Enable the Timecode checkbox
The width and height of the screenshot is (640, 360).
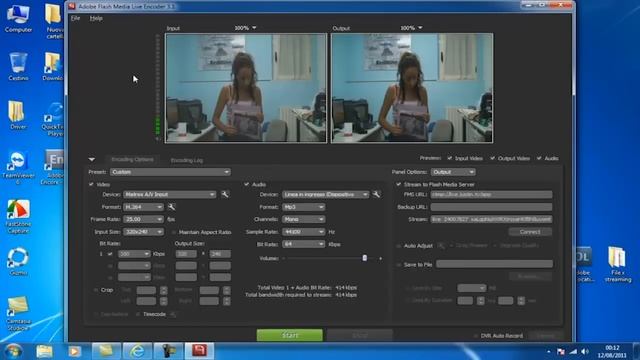(138, 314)
